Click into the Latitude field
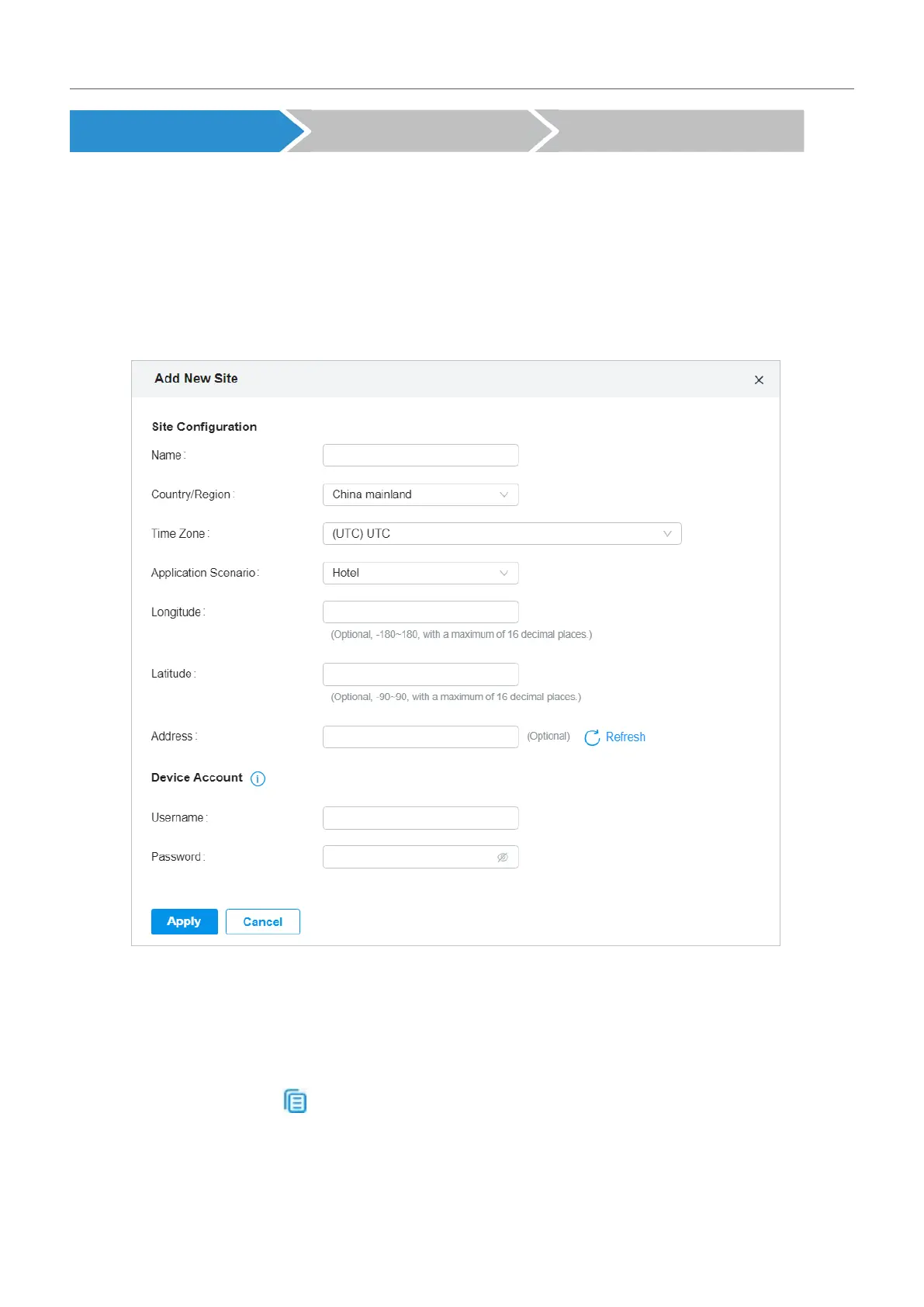The width and height of the screenshot is (924, 1307). tap(420, 674)
